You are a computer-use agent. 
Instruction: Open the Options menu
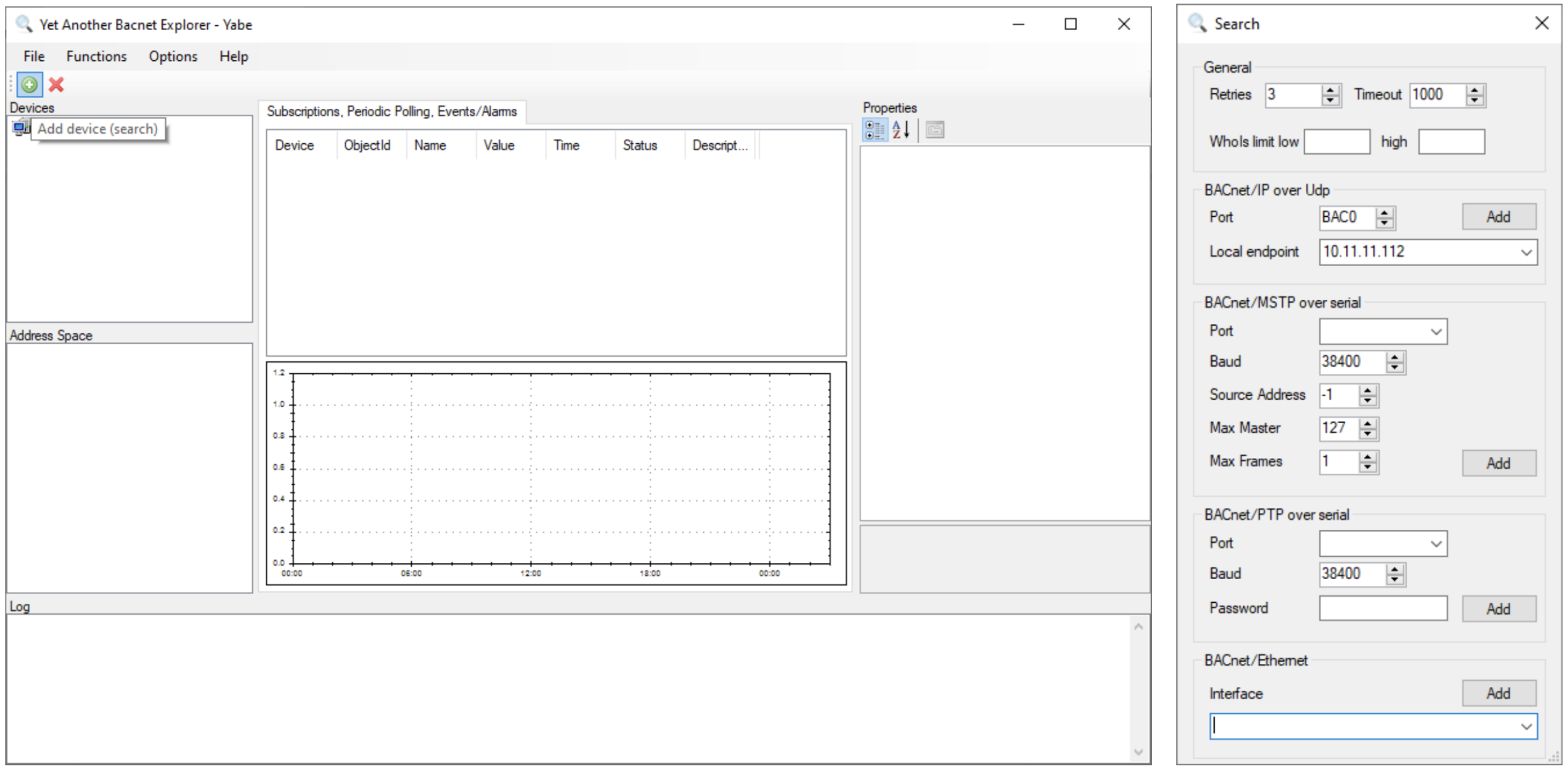coord(172,56)
